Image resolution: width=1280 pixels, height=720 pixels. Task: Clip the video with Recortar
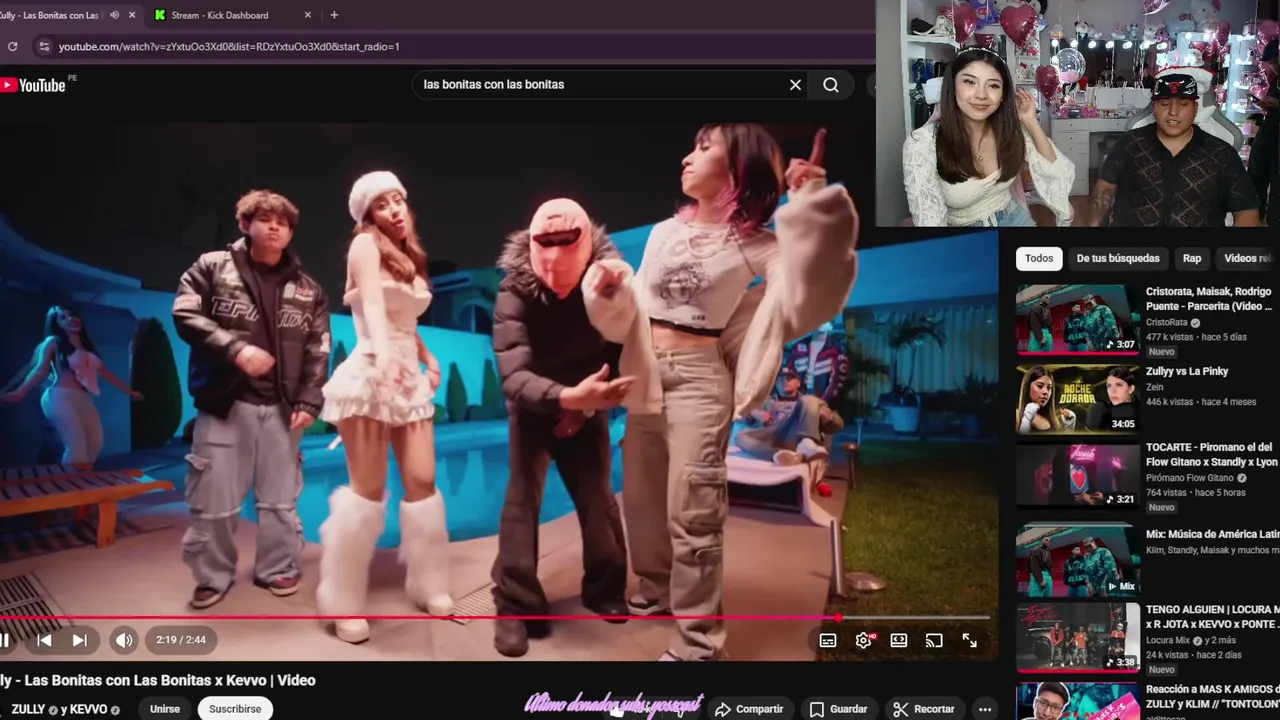point(924,709)
